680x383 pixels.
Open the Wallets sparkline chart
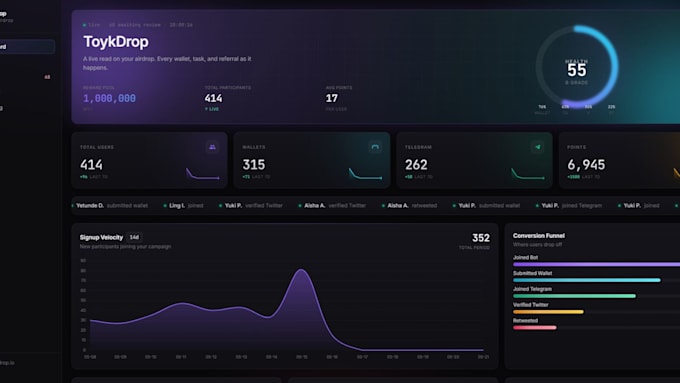[366, 174]
